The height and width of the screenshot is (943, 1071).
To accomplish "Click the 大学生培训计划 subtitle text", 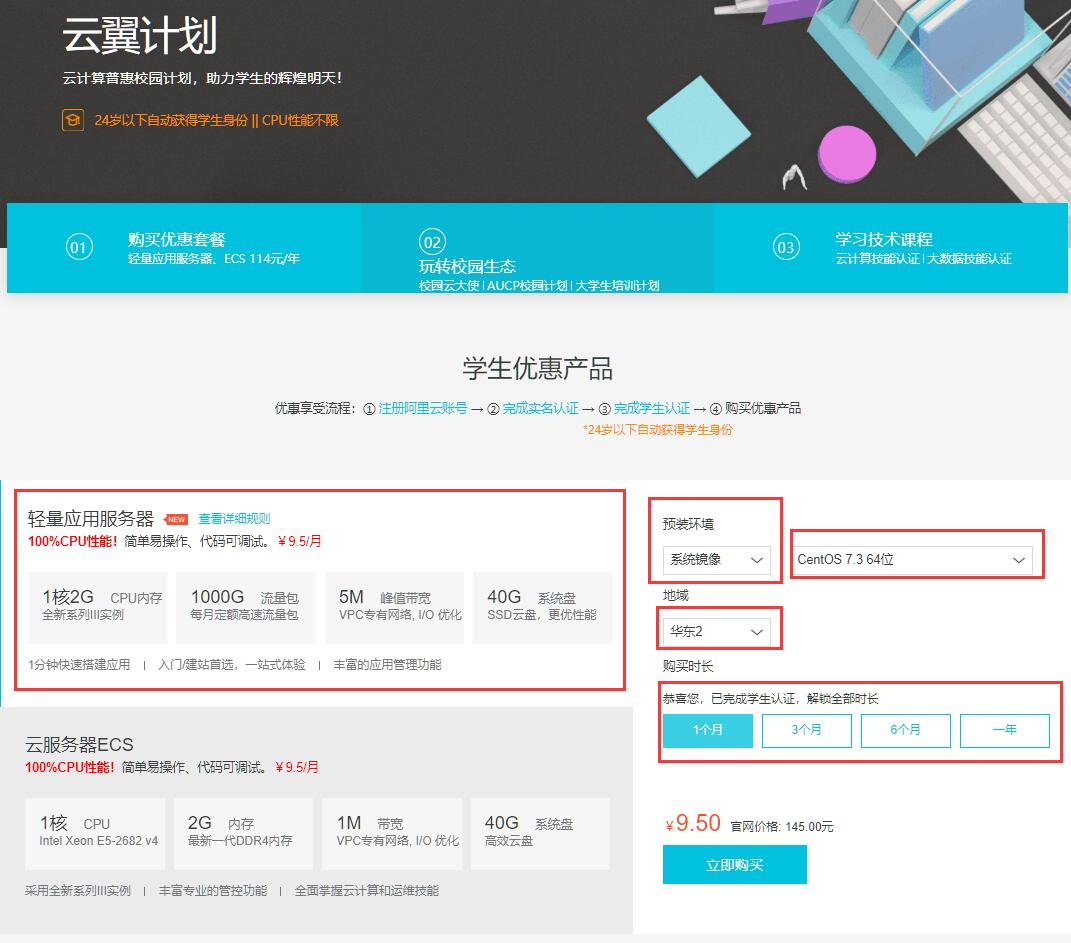I will click(617, 285).
